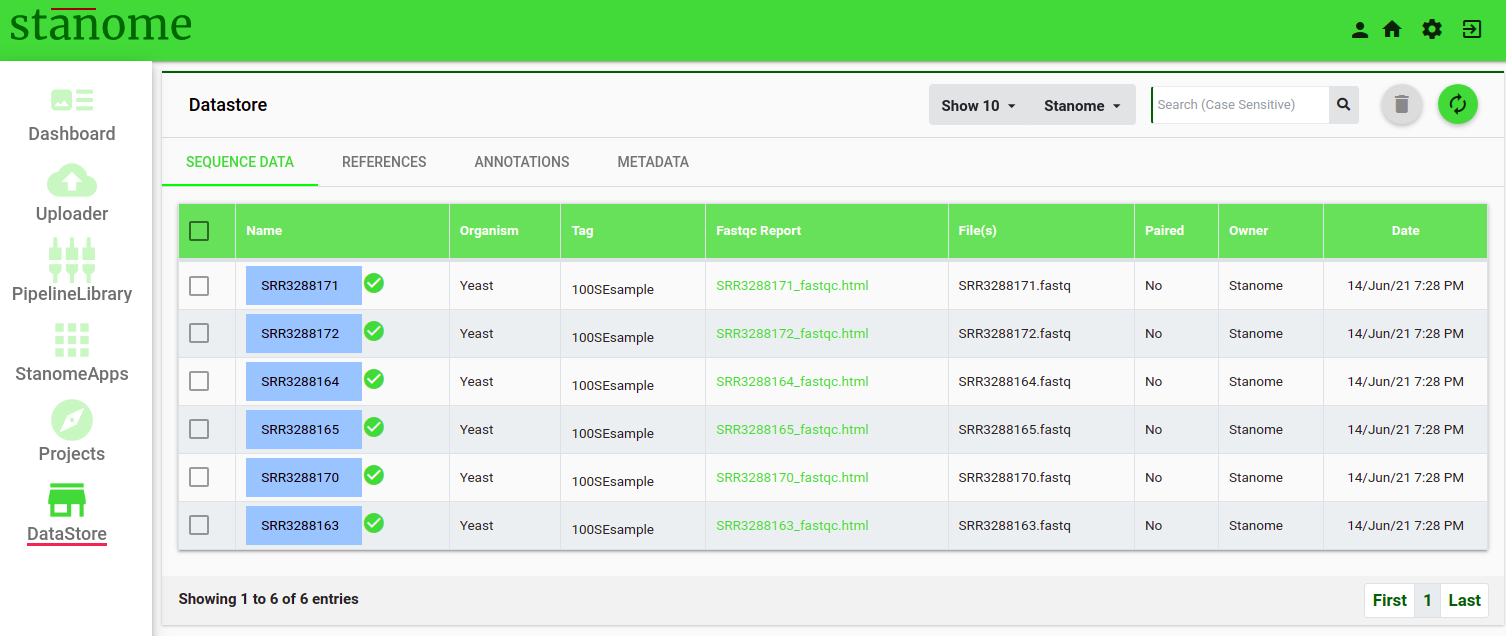The image size is (1506, 636).
Task: Open the Uploader cloud icon
Action: pos(72,180)
